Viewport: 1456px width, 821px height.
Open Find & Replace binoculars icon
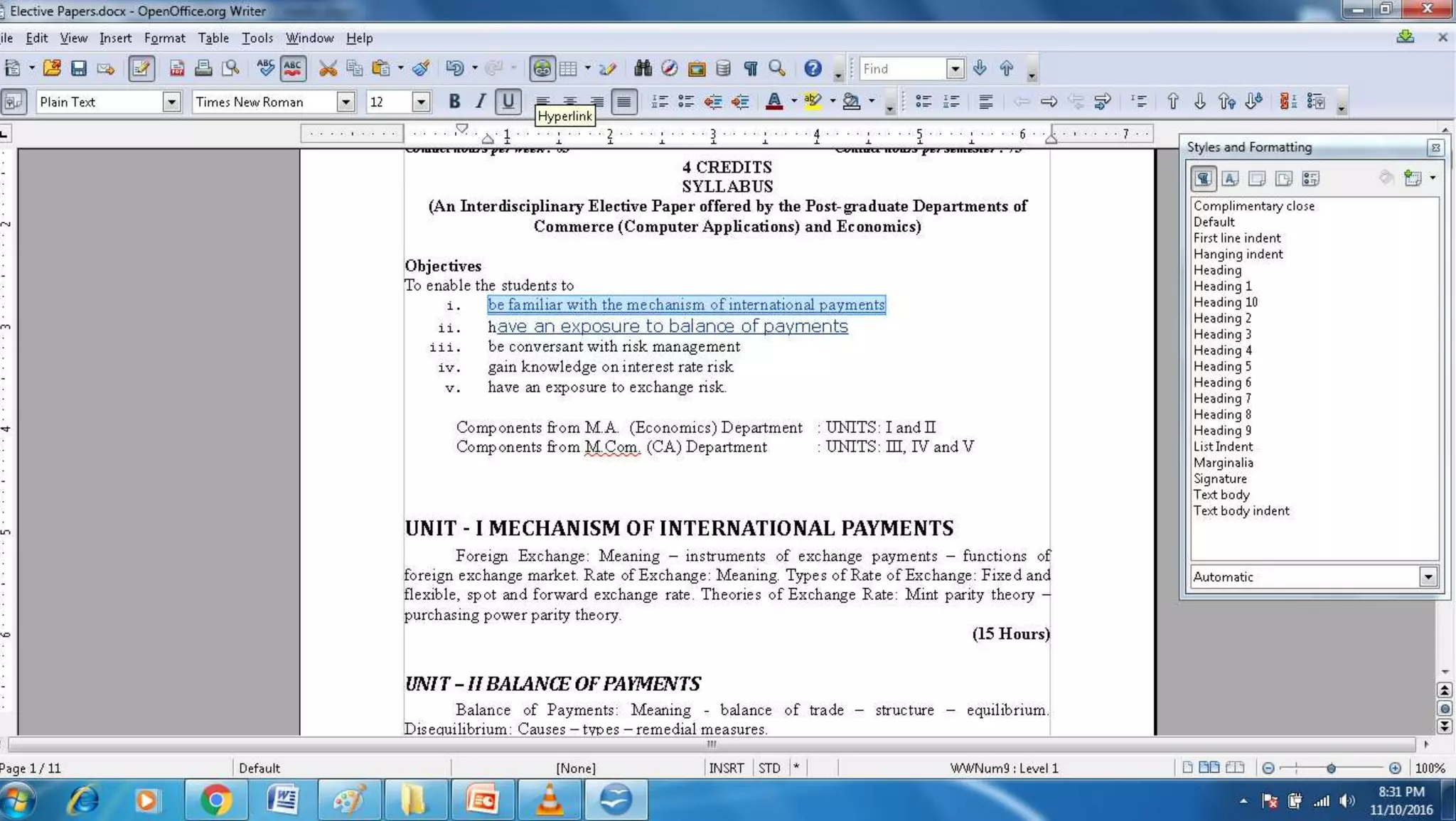pyautogui.click(x=643, y=68)
